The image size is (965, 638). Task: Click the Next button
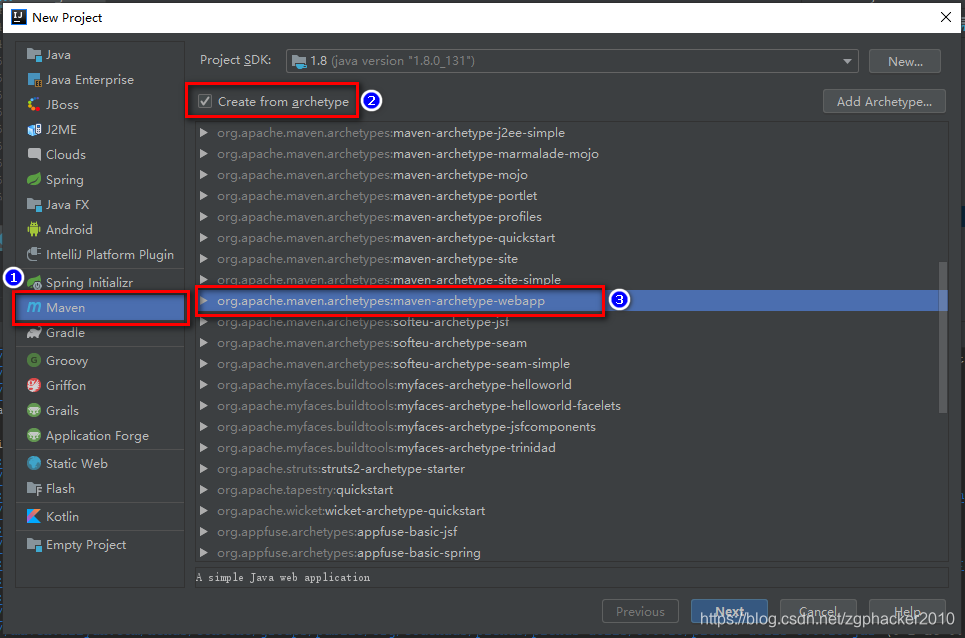coord(729,611)
